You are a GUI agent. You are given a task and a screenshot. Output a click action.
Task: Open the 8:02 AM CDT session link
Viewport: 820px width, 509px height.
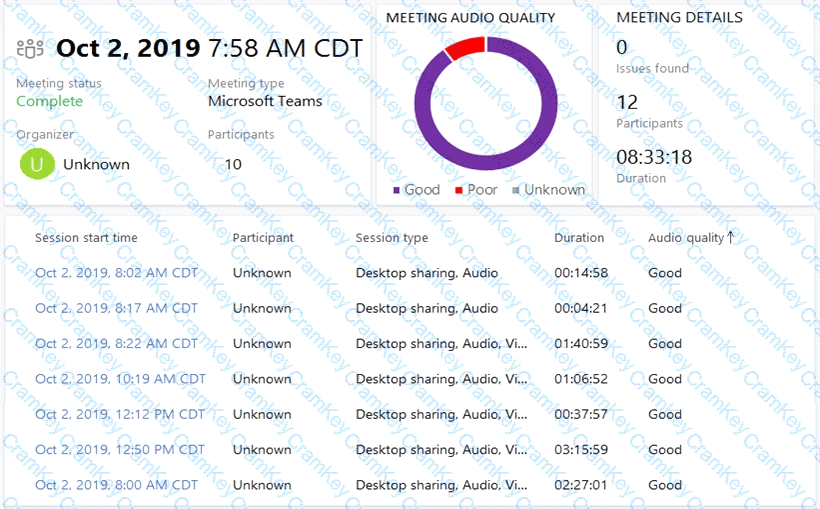116,273
